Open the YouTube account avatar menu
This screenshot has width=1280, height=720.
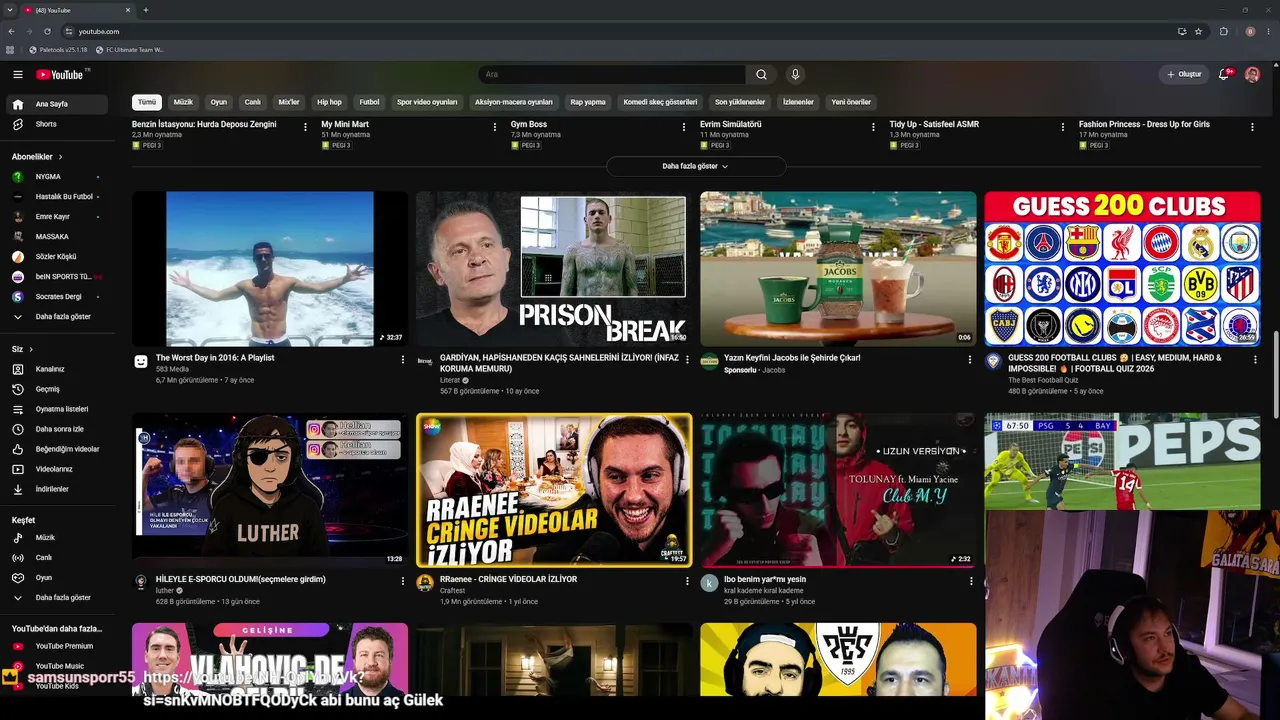point(1252,75)
